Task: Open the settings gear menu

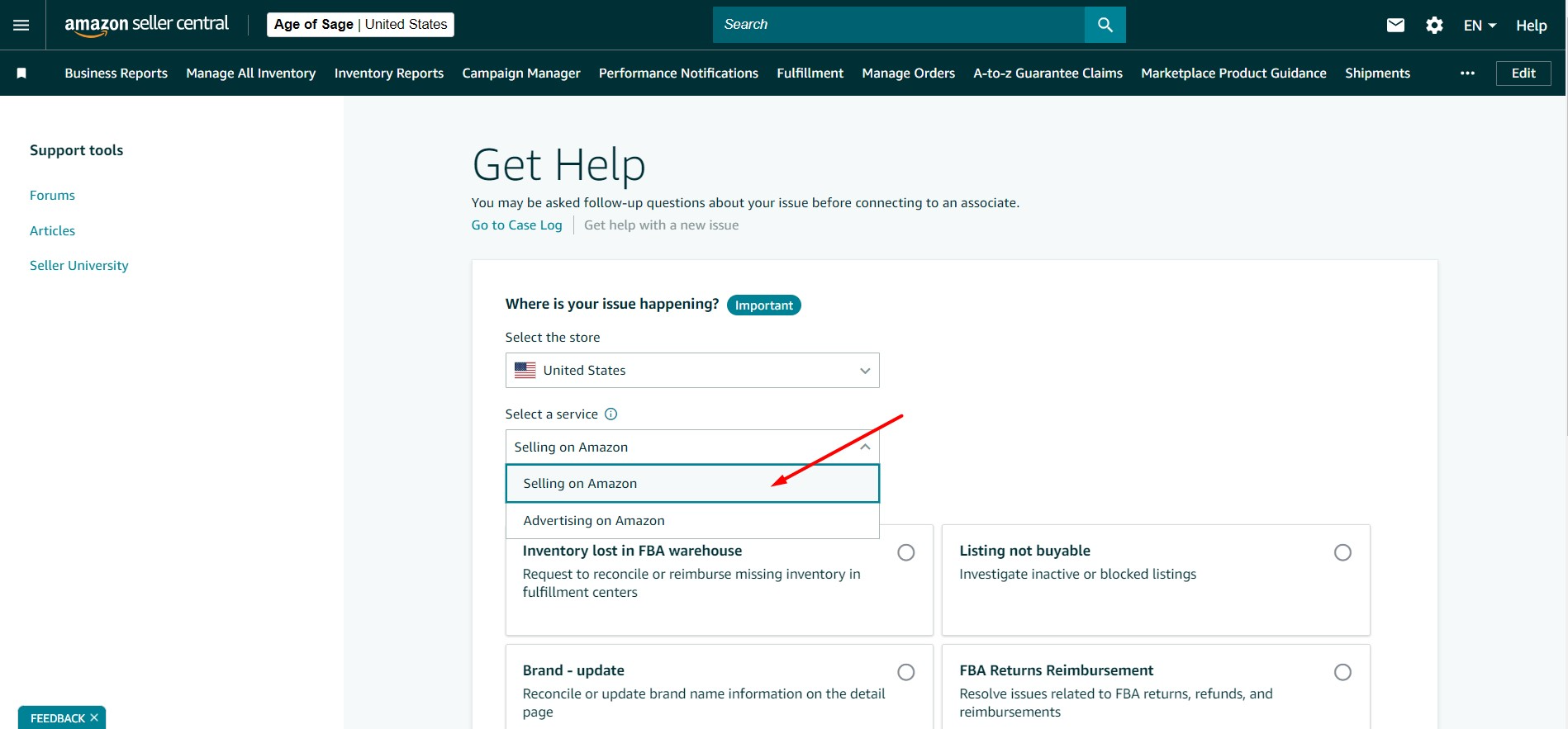Action: point(1434,26)
